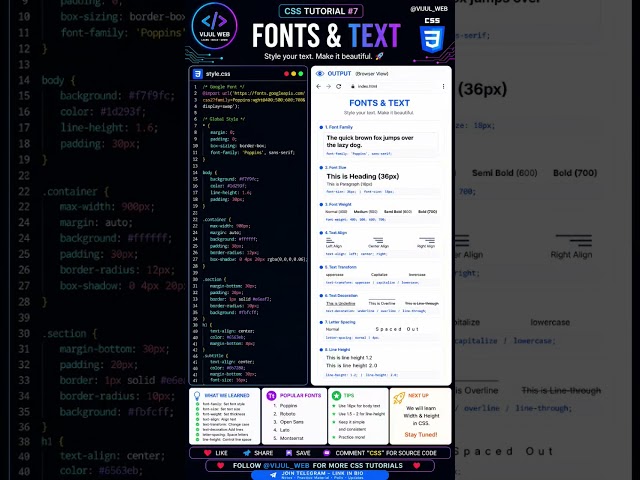The height and width of the screenshot is (480, 640).
Task: Select the style.css file tab
Action: 218,74
